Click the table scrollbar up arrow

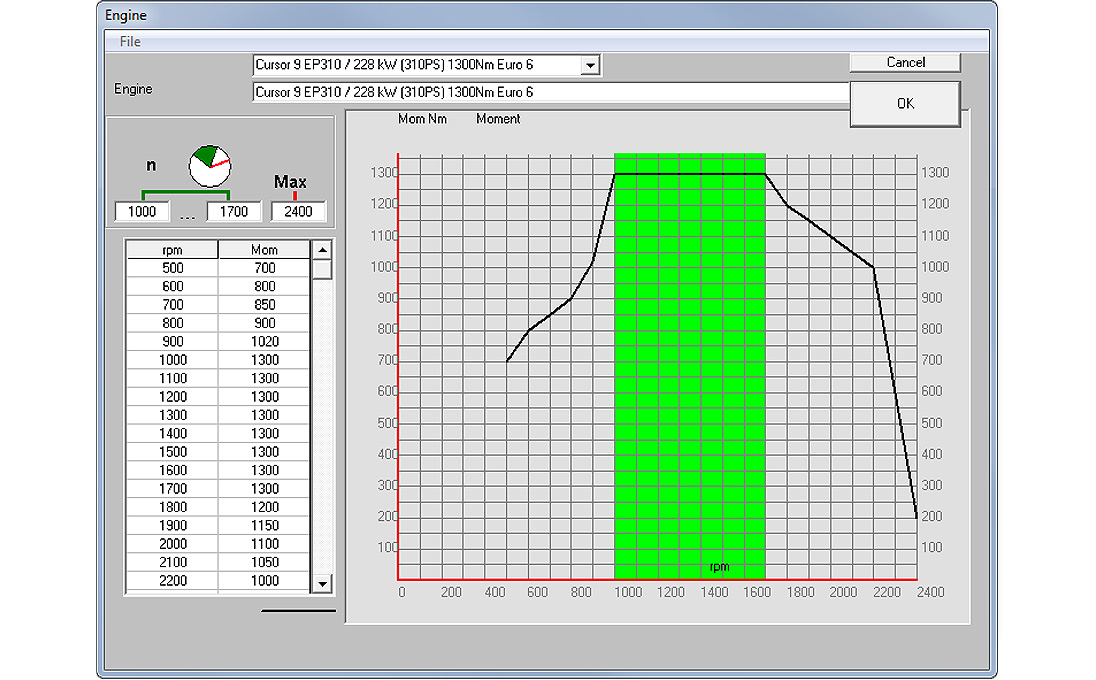322,249
